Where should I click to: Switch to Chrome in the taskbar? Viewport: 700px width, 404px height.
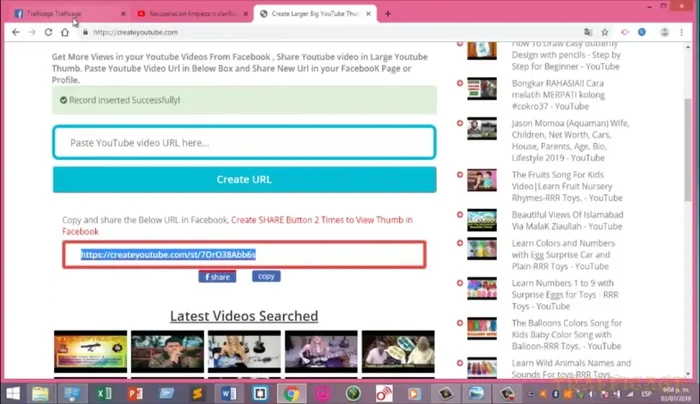pos(291,393)
